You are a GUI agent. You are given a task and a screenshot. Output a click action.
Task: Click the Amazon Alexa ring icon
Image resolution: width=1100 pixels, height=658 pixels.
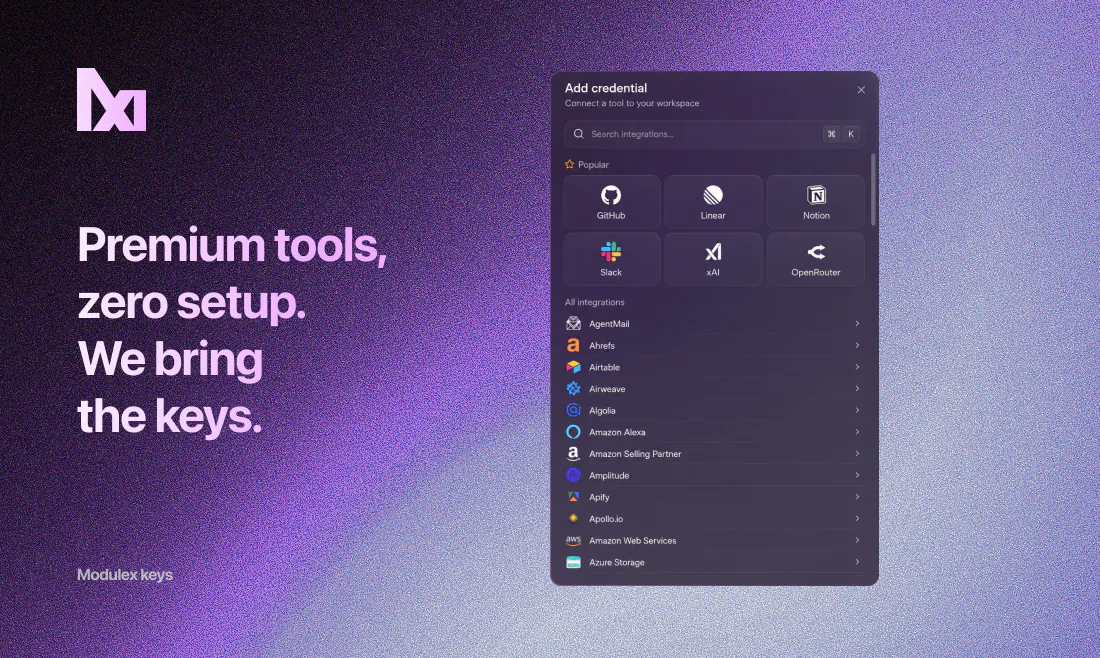[x=573, y=432]
